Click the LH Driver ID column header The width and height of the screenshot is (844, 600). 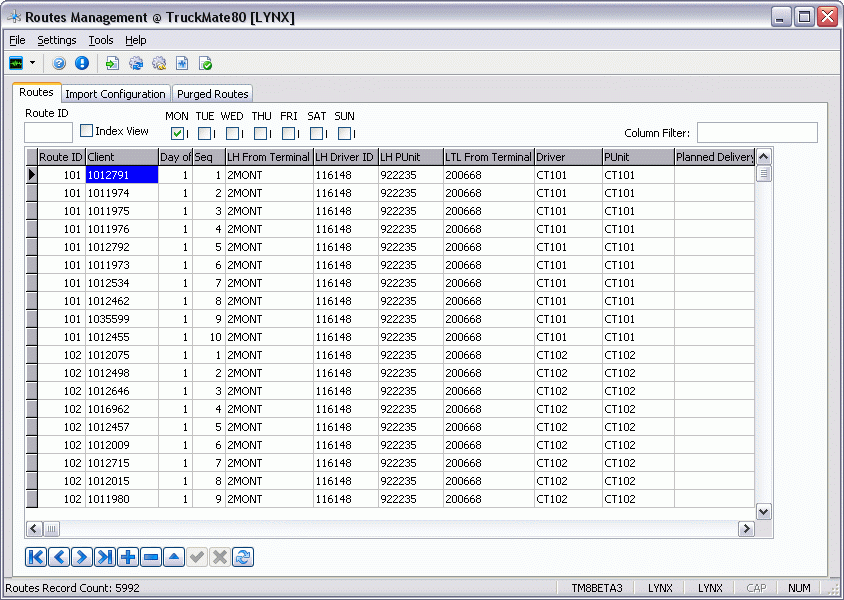tap(344, 157)
